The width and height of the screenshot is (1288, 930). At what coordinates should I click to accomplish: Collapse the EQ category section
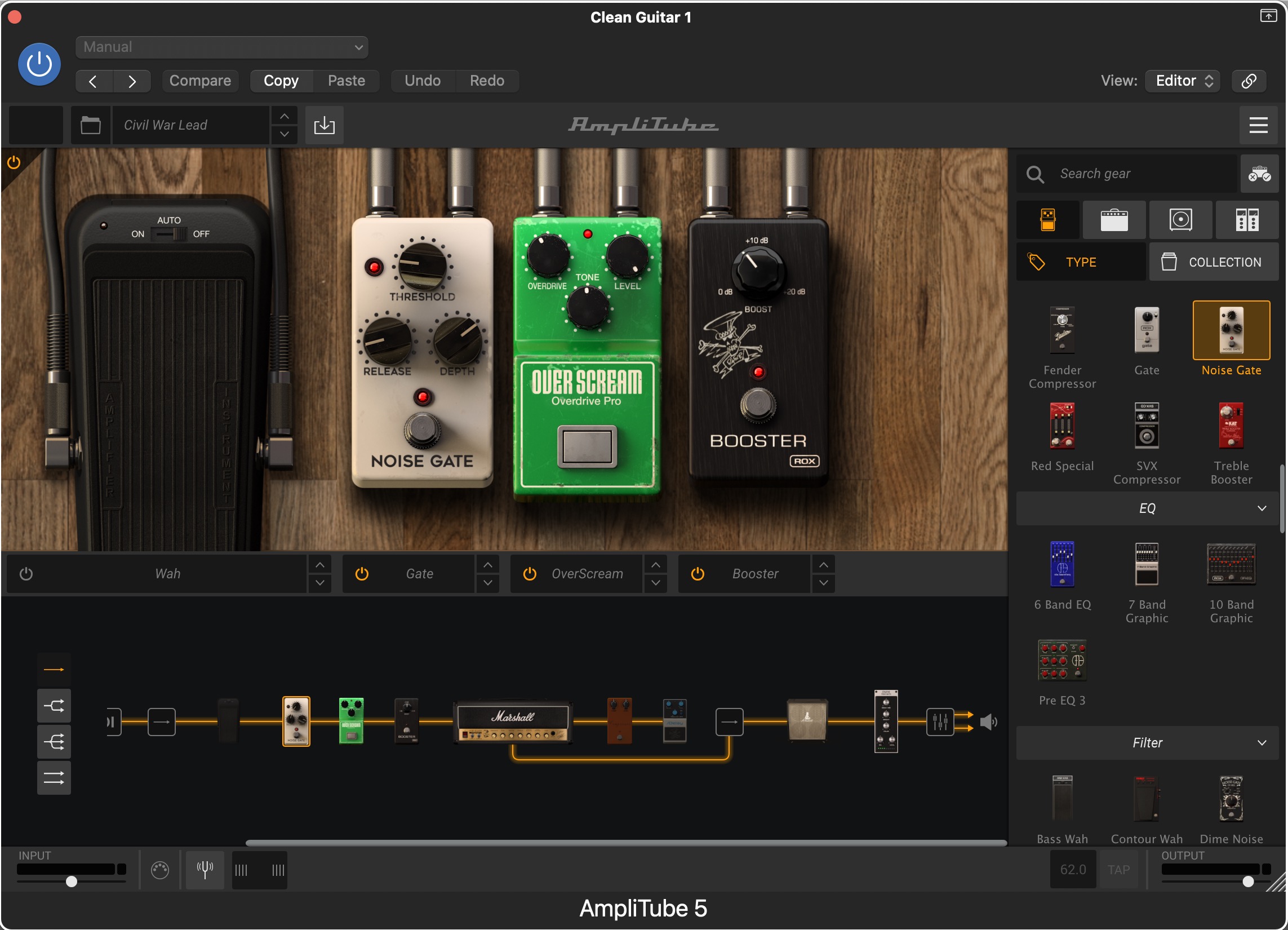1147,508
